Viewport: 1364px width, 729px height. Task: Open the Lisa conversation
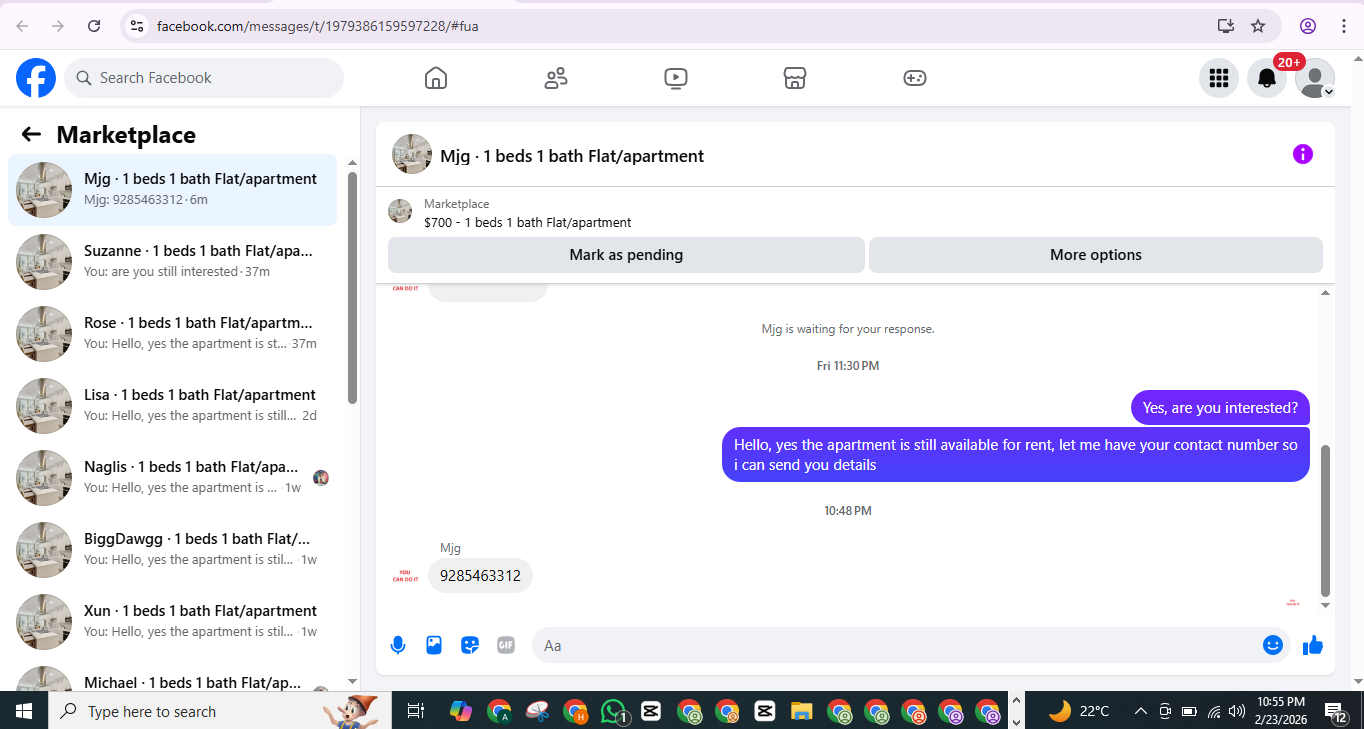click(172, 406)
